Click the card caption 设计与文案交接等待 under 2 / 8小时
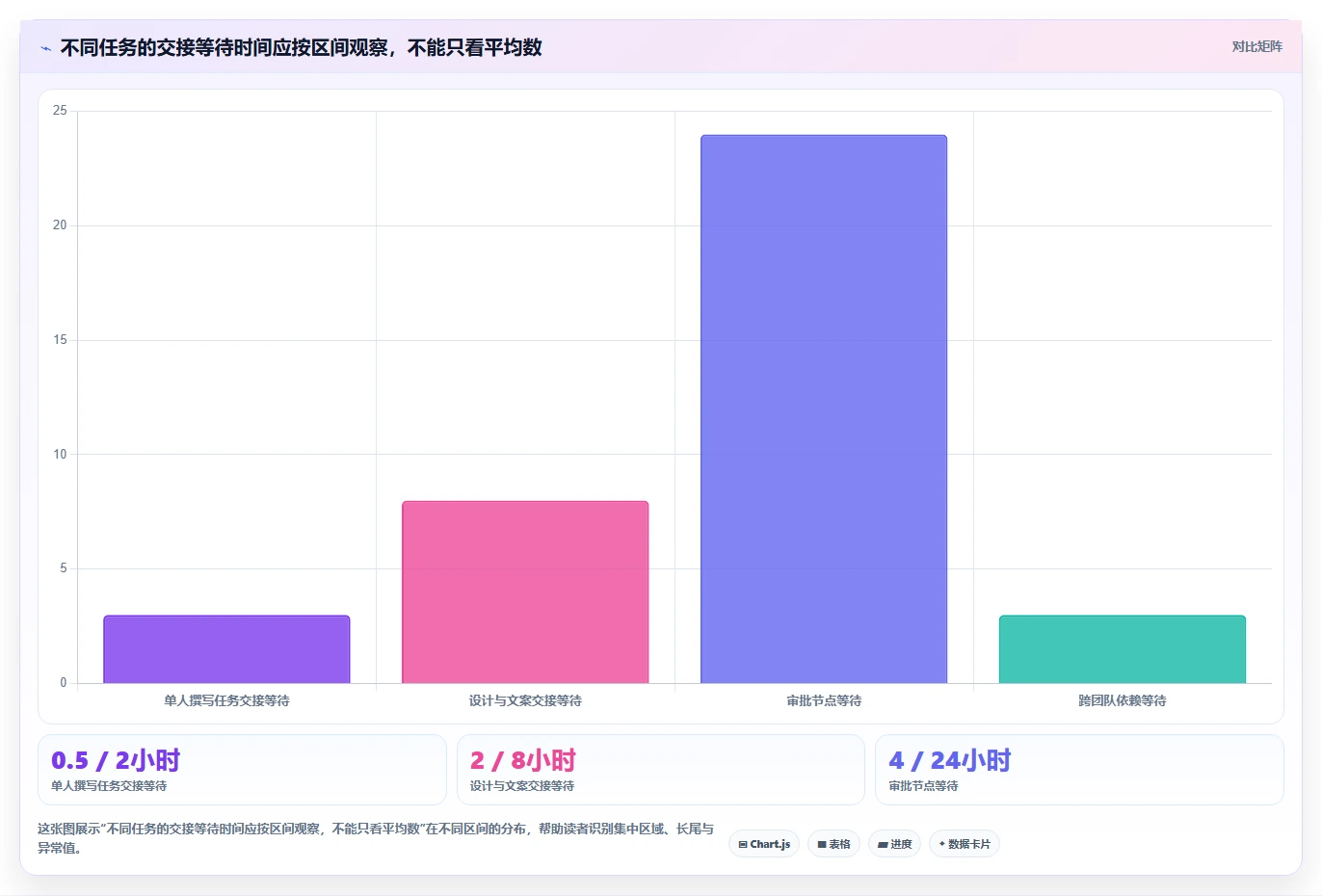This screenshot has height=896, width=1322. tap(522, 786)
